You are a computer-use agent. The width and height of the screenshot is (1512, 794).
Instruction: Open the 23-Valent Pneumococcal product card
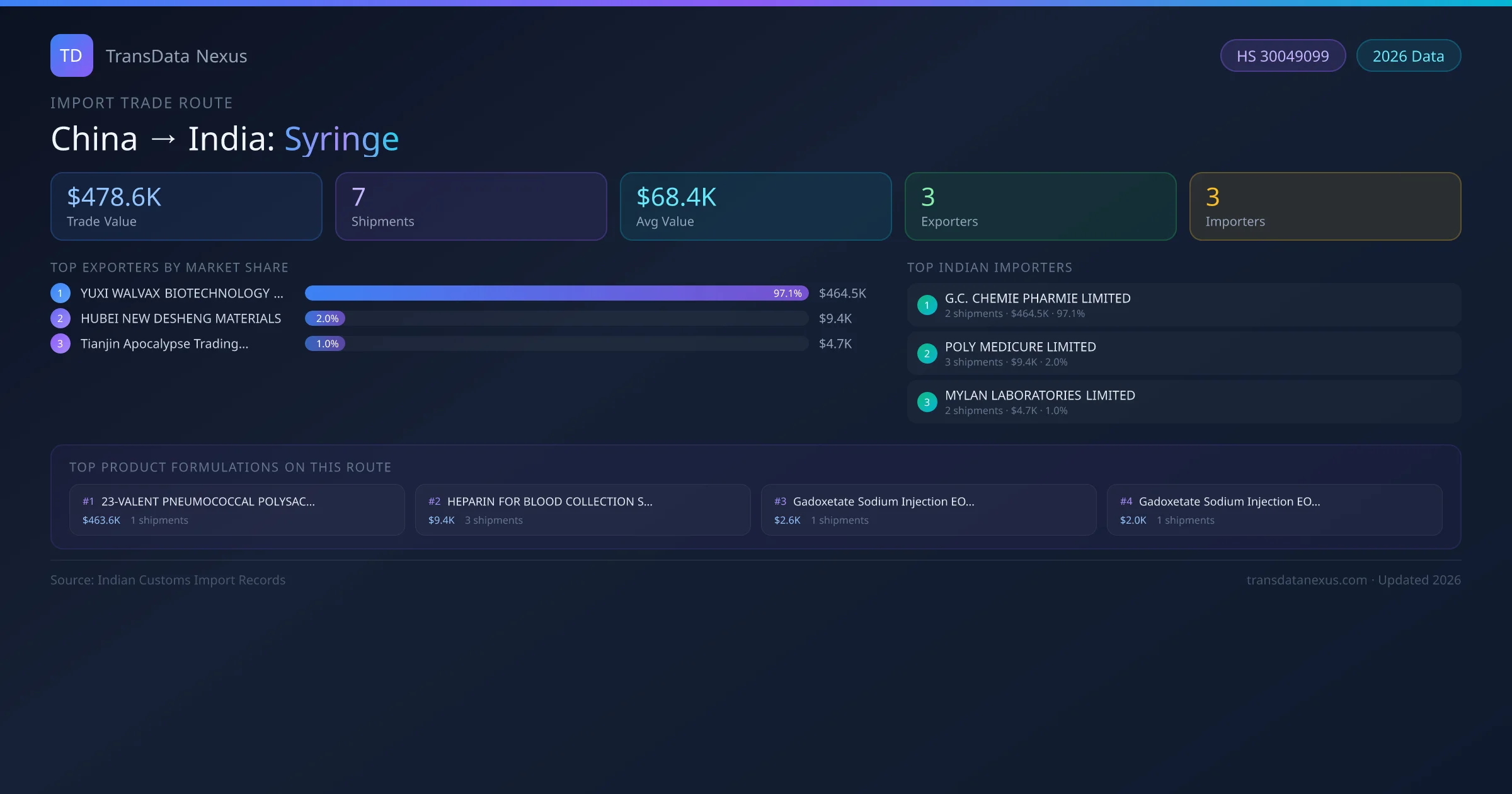(x=237, y=510)
